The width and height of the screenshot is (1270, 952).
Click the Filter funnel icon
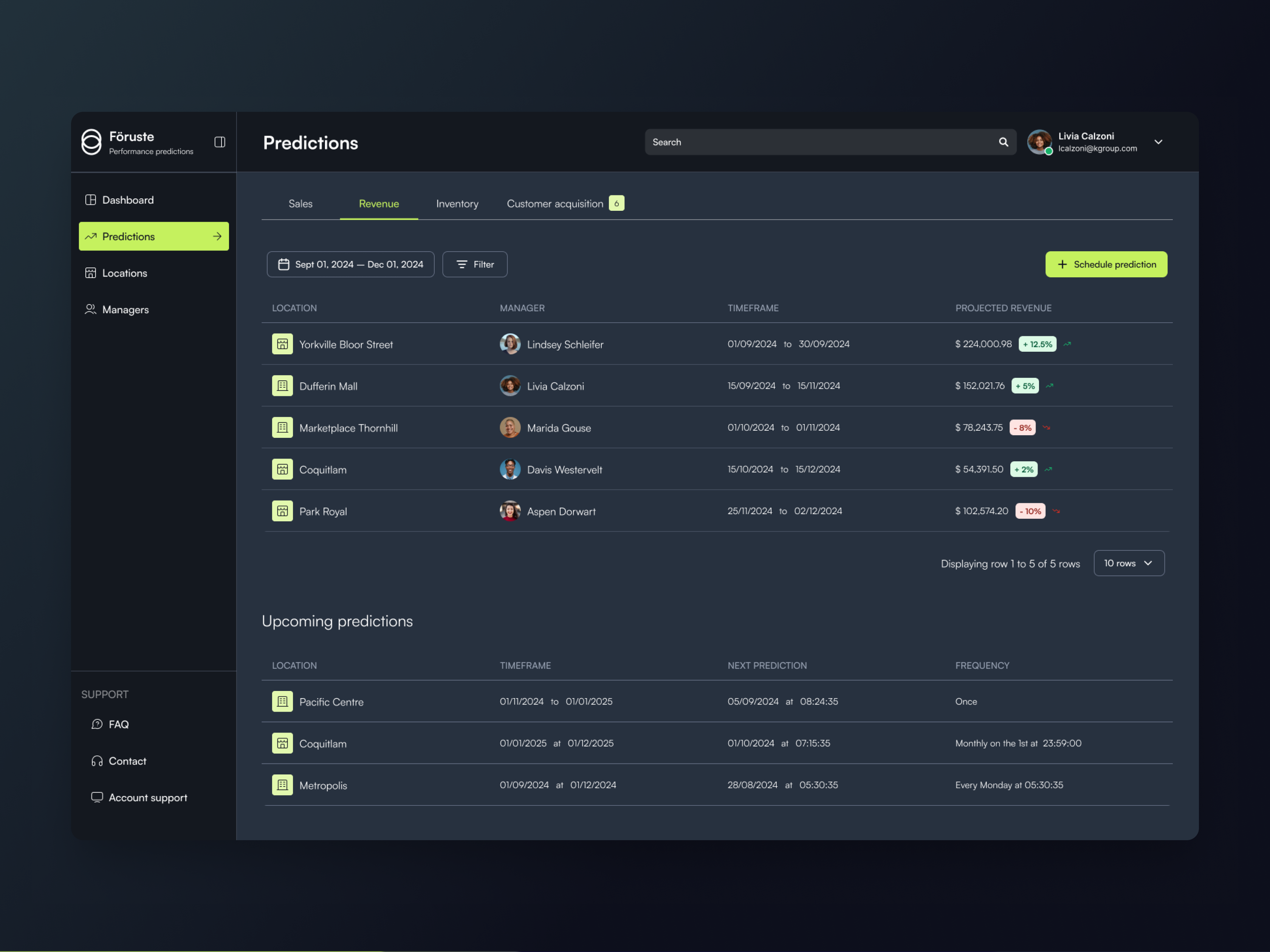(x=462, y=264)
